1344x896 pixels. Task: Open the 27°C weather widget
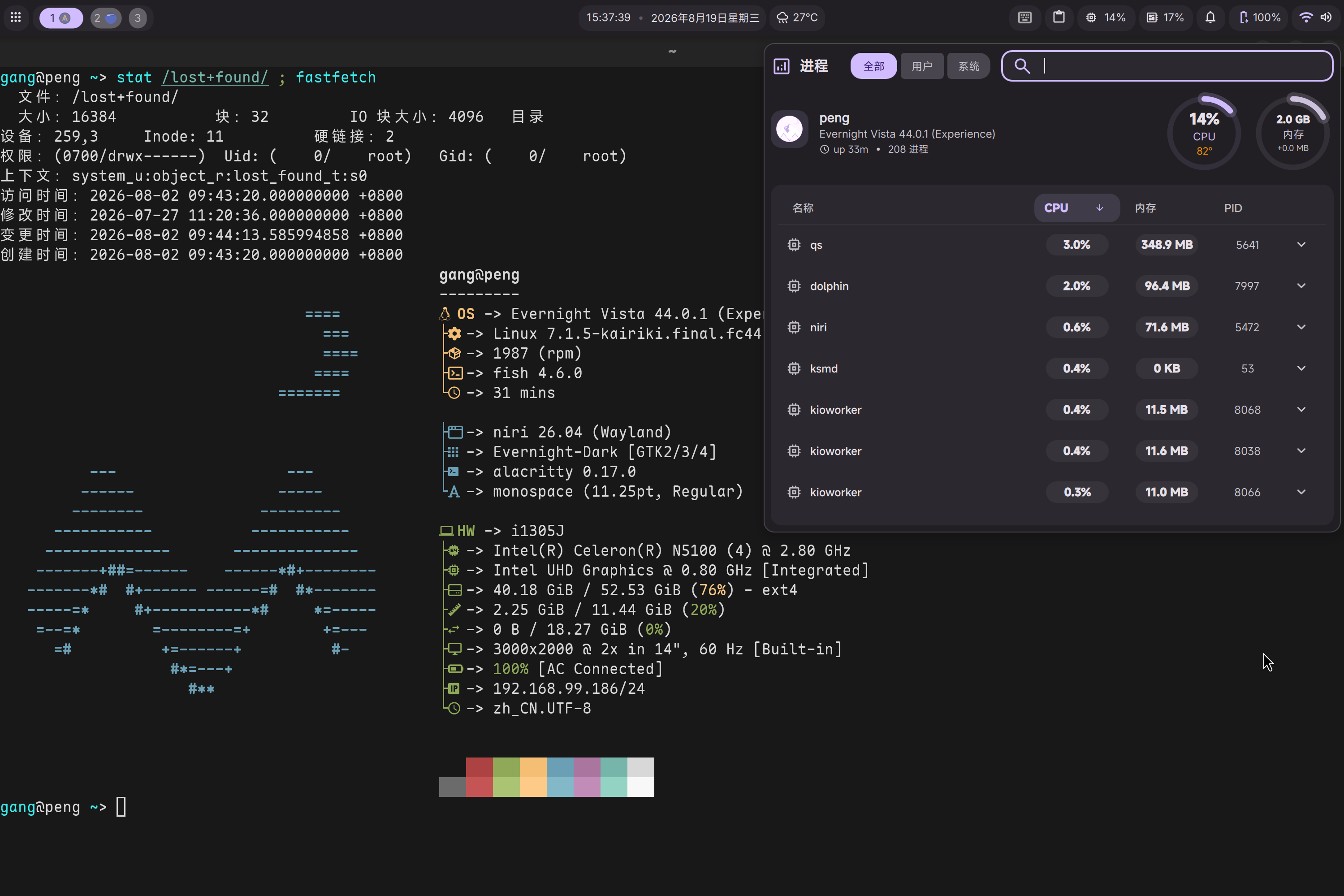tap(797, 18)
